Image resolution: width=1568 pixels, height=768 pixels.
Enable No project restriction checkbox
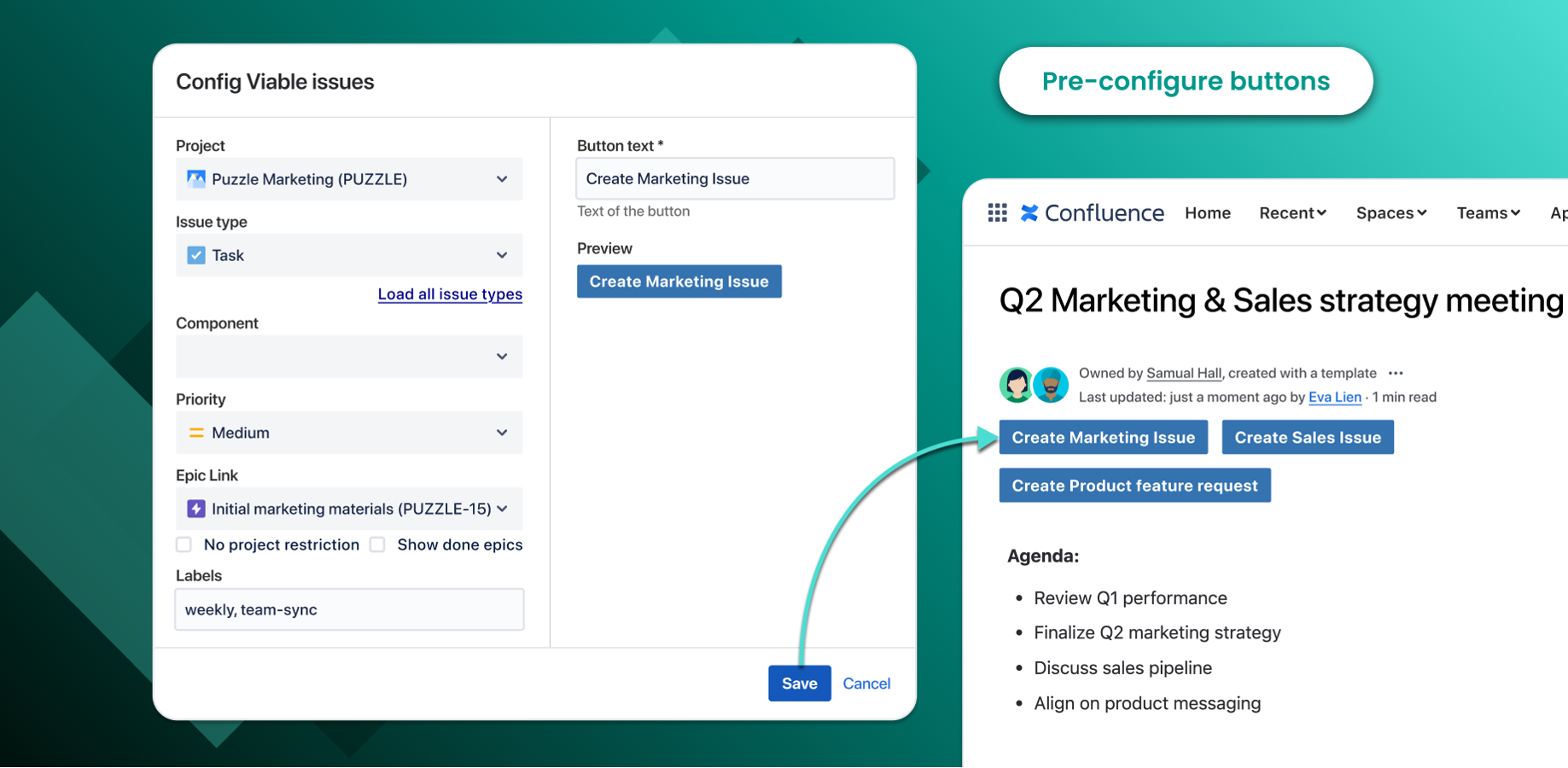[x=184, y=544]
